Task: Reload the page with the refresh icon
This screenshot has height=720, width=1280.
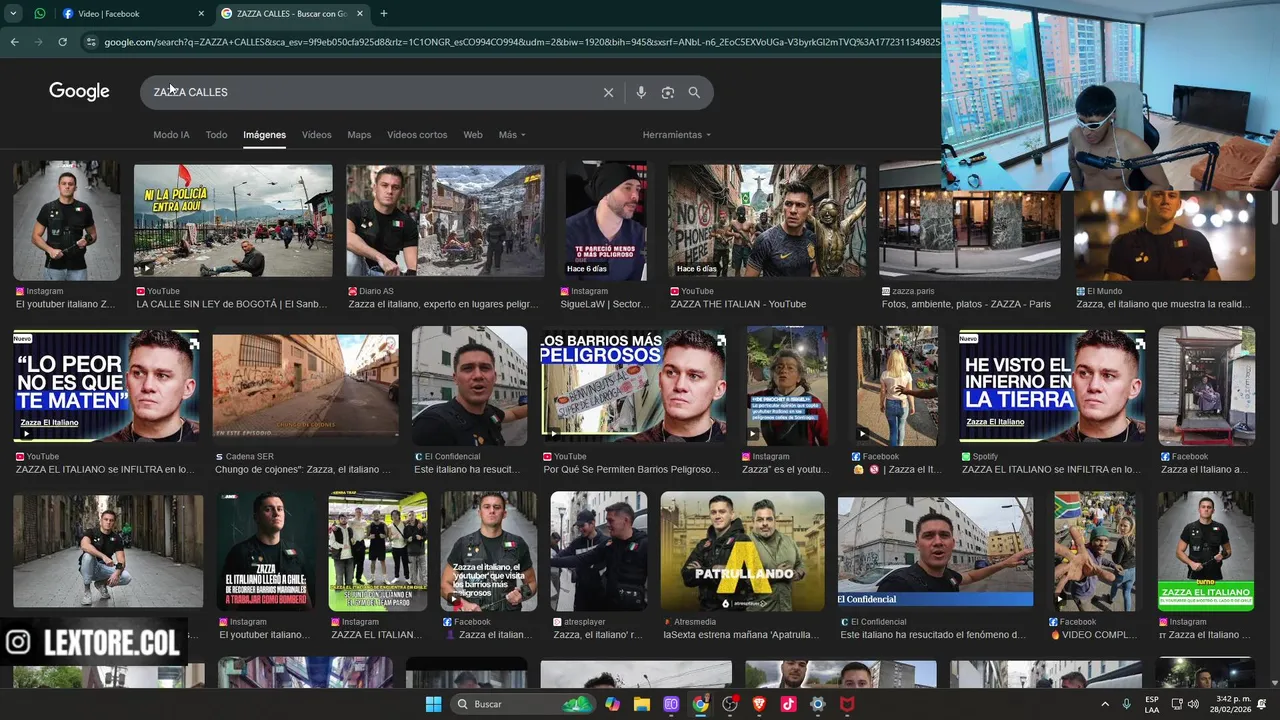Action: point(62,42)
